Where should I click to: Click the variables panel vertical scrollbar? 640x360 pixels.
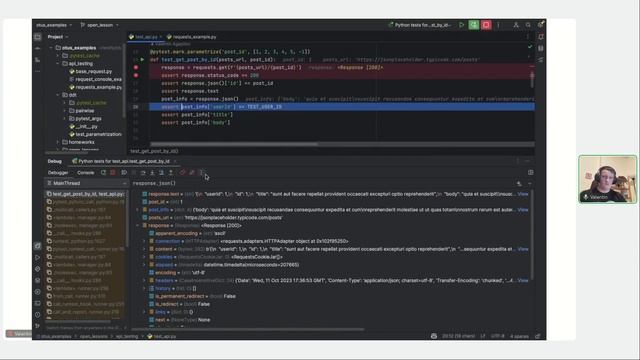(532, 235)
